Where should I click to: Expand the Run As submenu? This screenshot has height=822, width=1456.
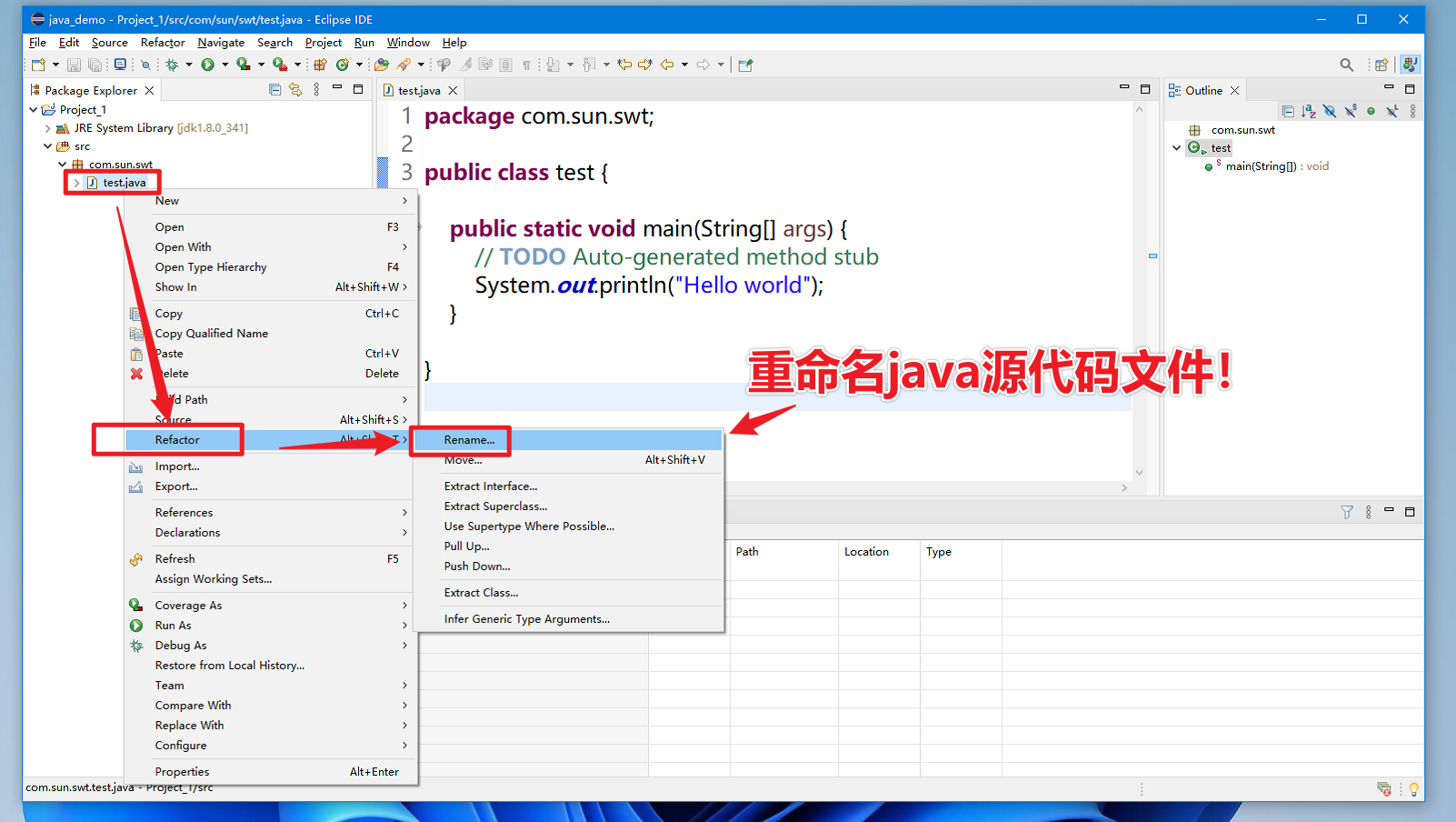(272, 625)
